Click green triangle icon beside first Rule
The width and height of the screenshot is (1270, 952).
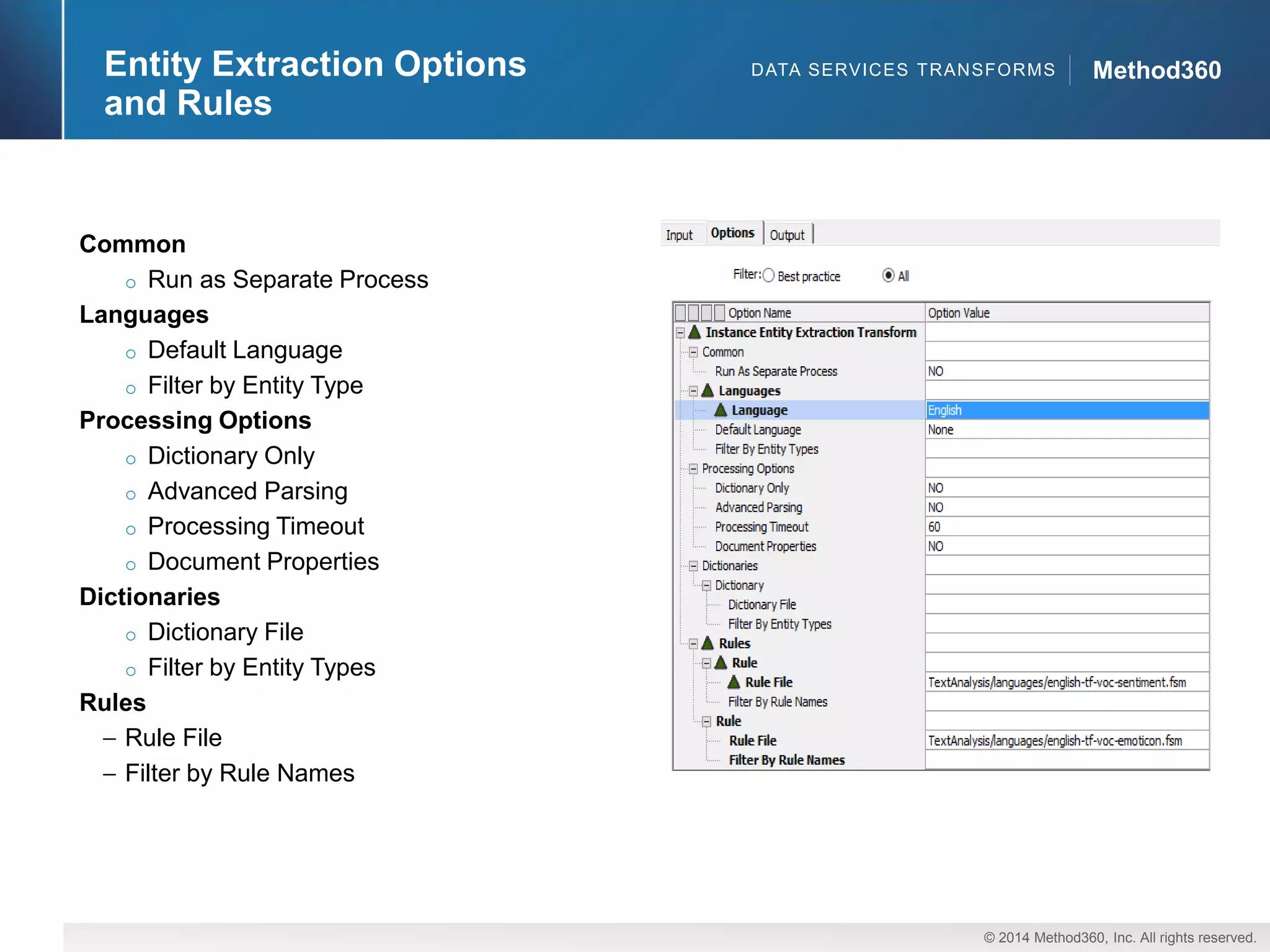tap(721, 663)
